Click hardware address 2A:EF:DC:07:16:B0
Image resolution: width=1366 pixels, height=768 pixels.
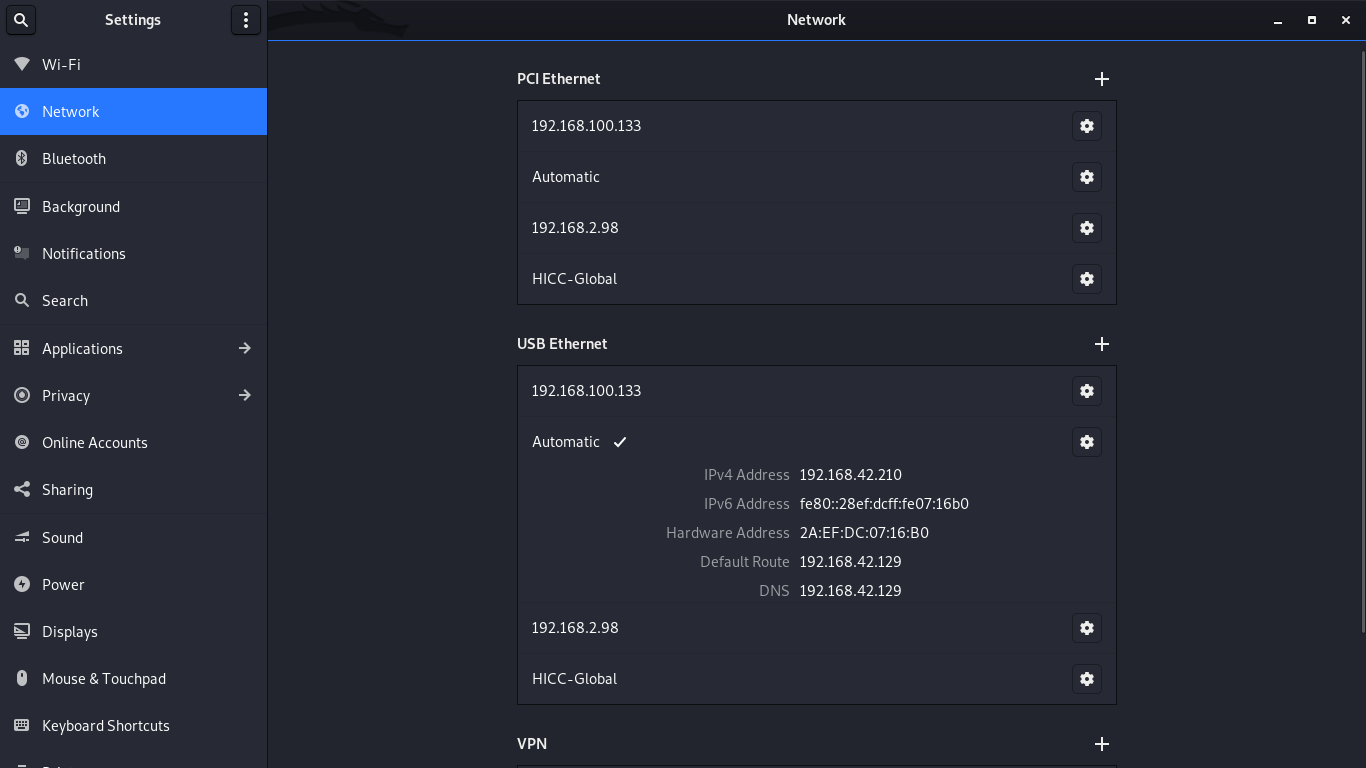click(864, 533)
